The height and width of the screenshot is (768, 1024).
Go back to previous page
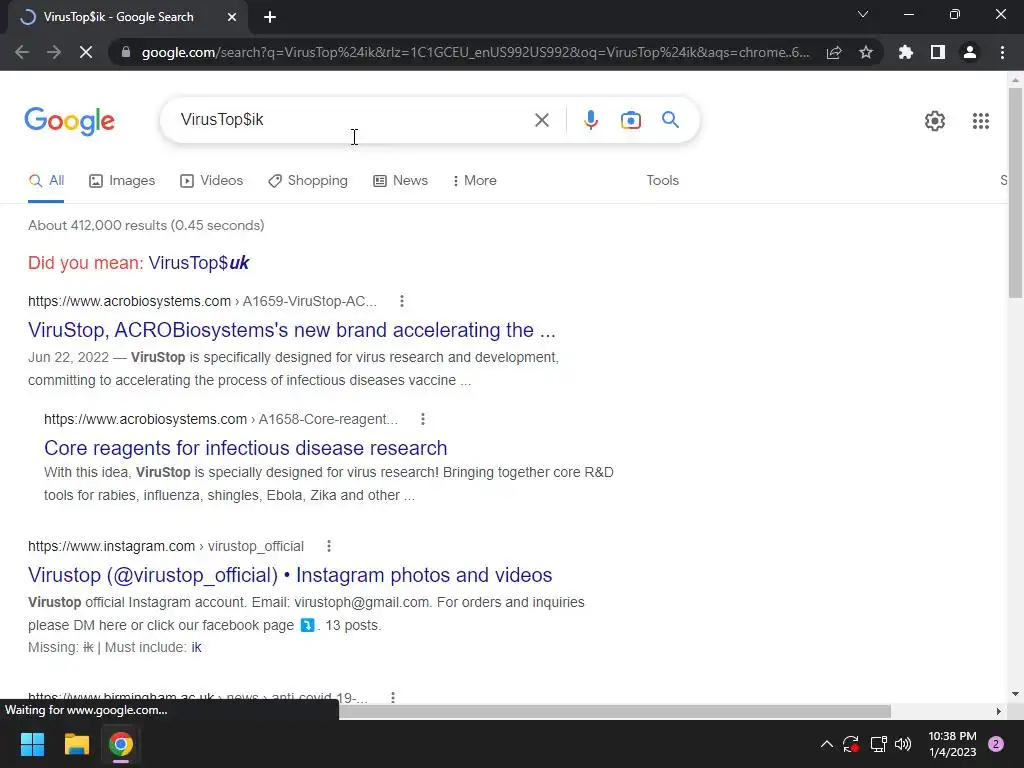(x=22, y=52)
